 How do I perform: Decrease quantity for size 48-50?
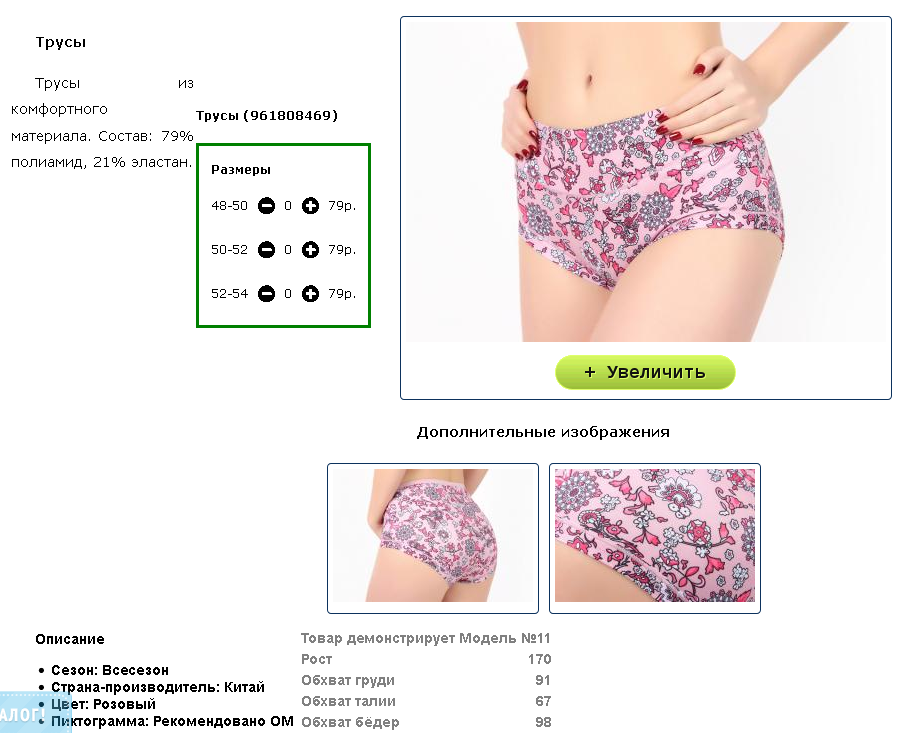click(x=266, y=206)
